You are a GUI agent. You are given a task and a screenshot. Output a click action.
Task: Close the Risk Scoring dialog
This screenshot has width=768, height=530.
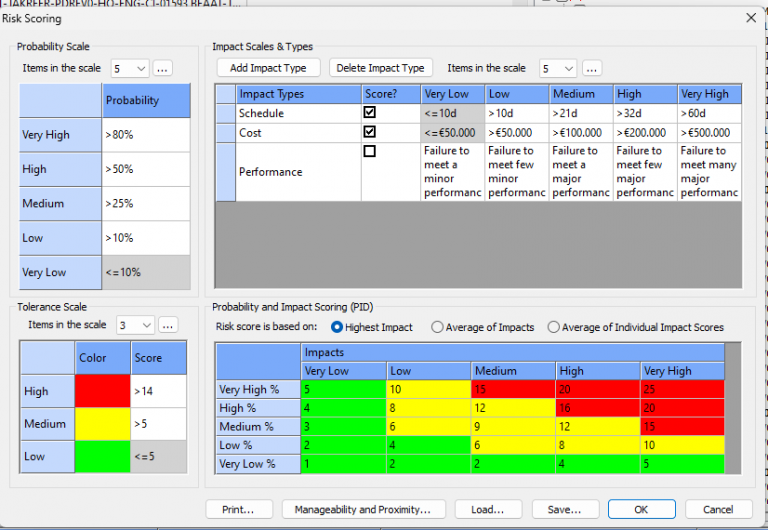click(750, 18)
